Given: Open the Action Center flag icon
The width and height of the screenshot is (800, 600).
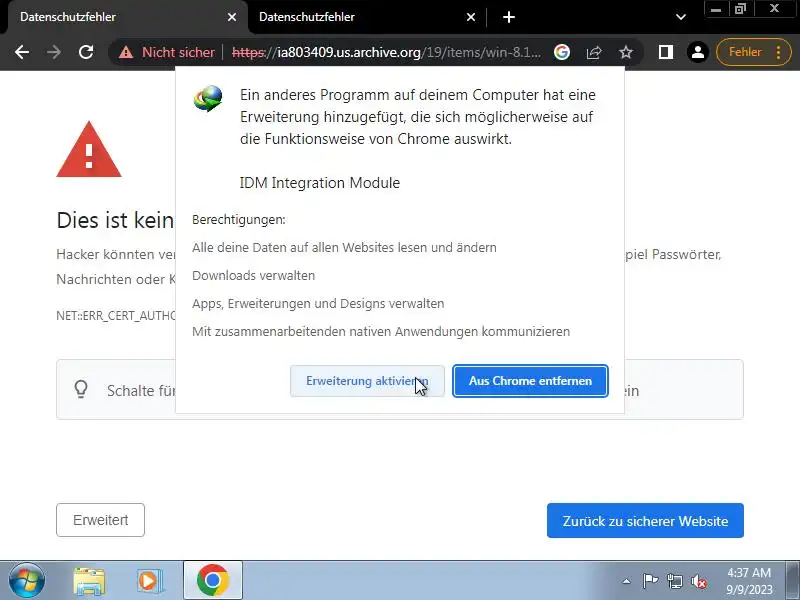Looking at the screenshot, I should point(650,581).
